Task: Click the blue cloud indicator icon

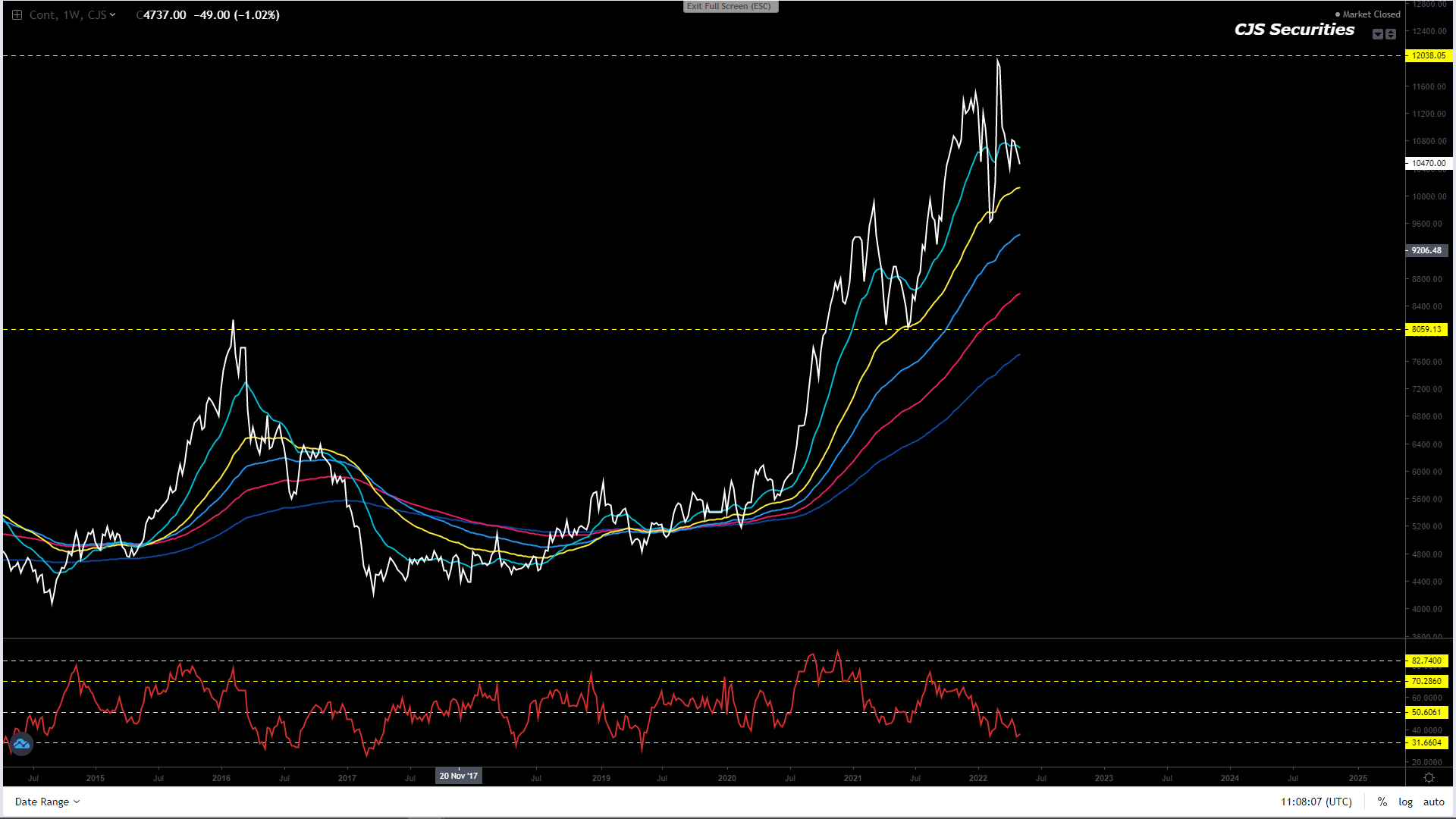Action: [21, 744]
